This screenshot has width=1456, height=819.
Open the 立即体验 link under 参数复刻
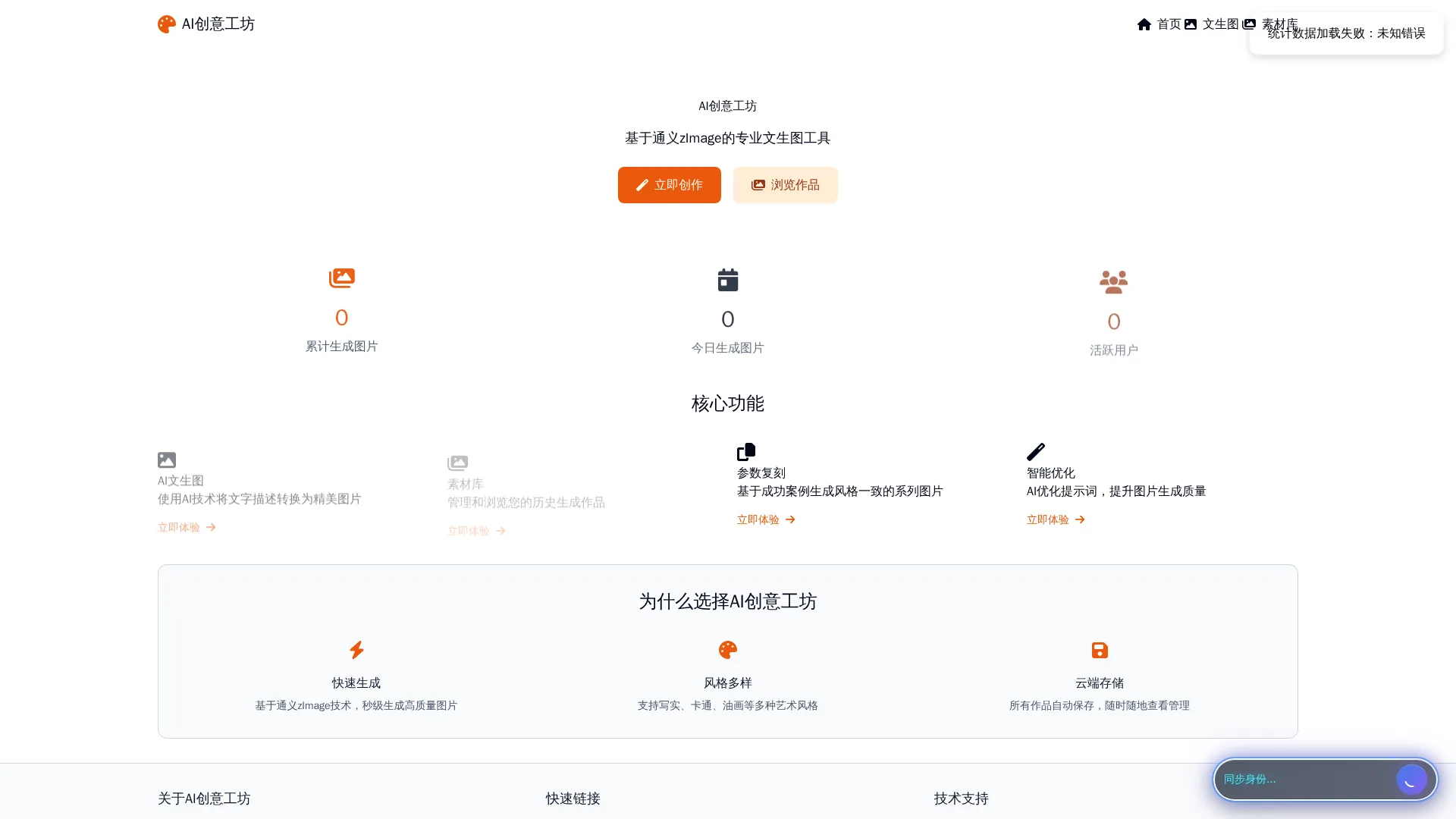click(x=765, y=519)
